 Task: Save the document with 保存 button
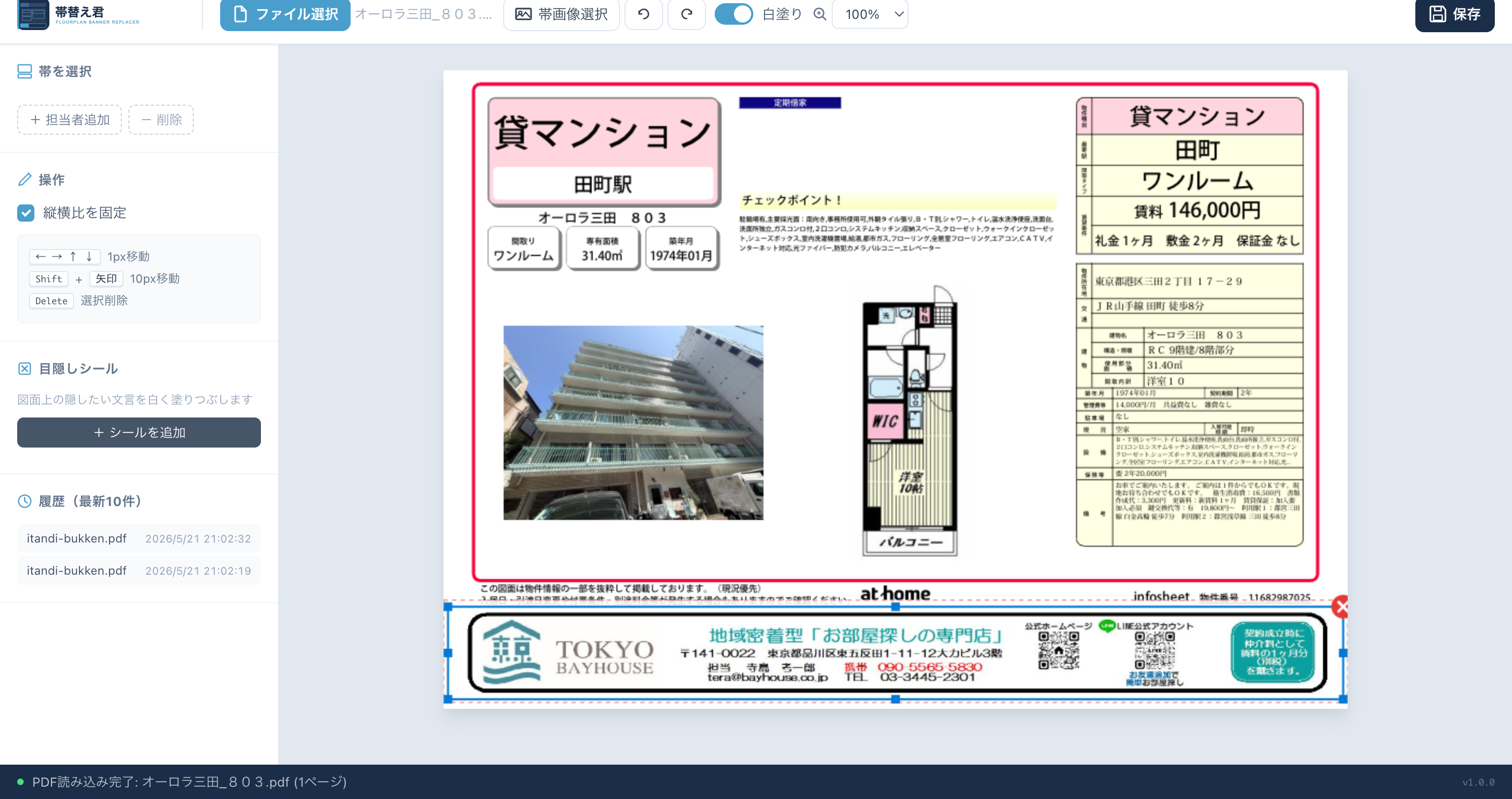tap(1455, 14)
